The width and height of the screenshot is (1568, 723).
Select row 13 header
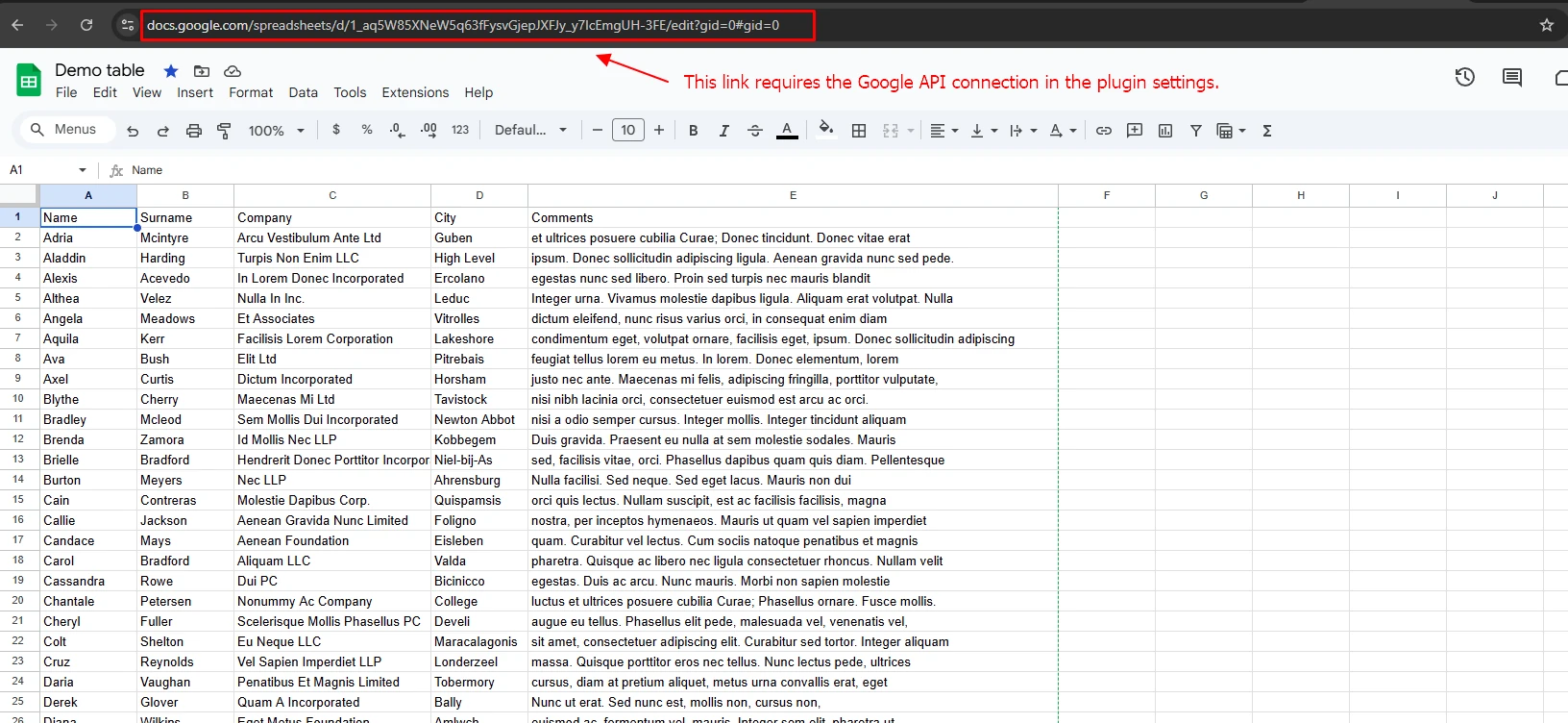point(19,460)
